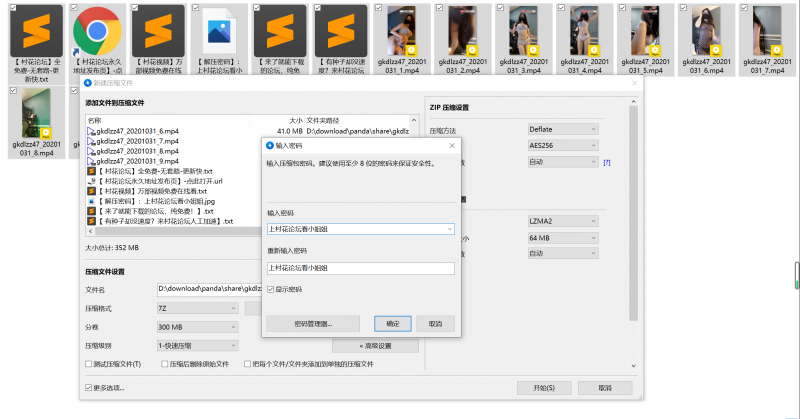
Task: Click the name column header in file list
Action: [x=95, y=119]
